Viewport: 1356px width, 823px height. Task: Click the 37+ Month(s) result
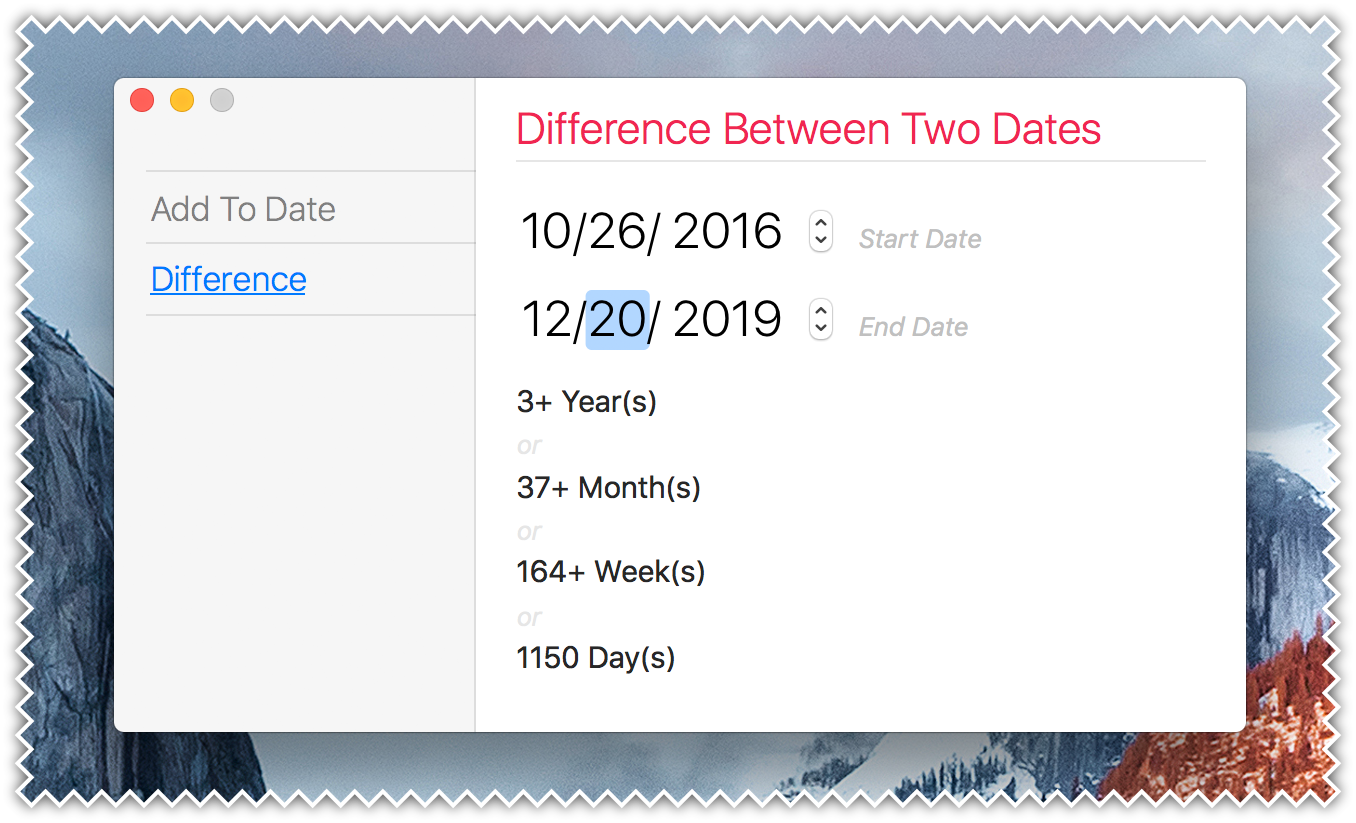click(609, 488)
